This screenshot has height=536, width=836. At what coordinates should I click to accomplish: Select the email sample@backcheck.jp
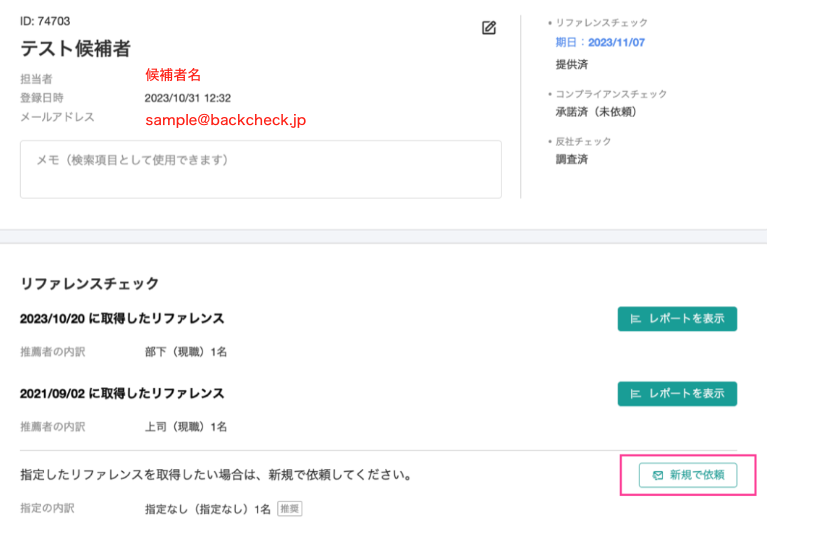point(226,120)
